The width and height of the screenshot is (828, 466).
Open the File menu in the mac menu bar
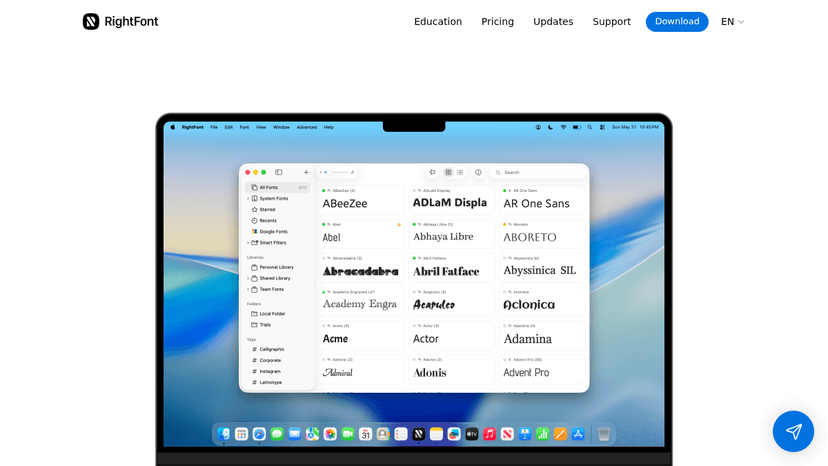click(214, 127)
